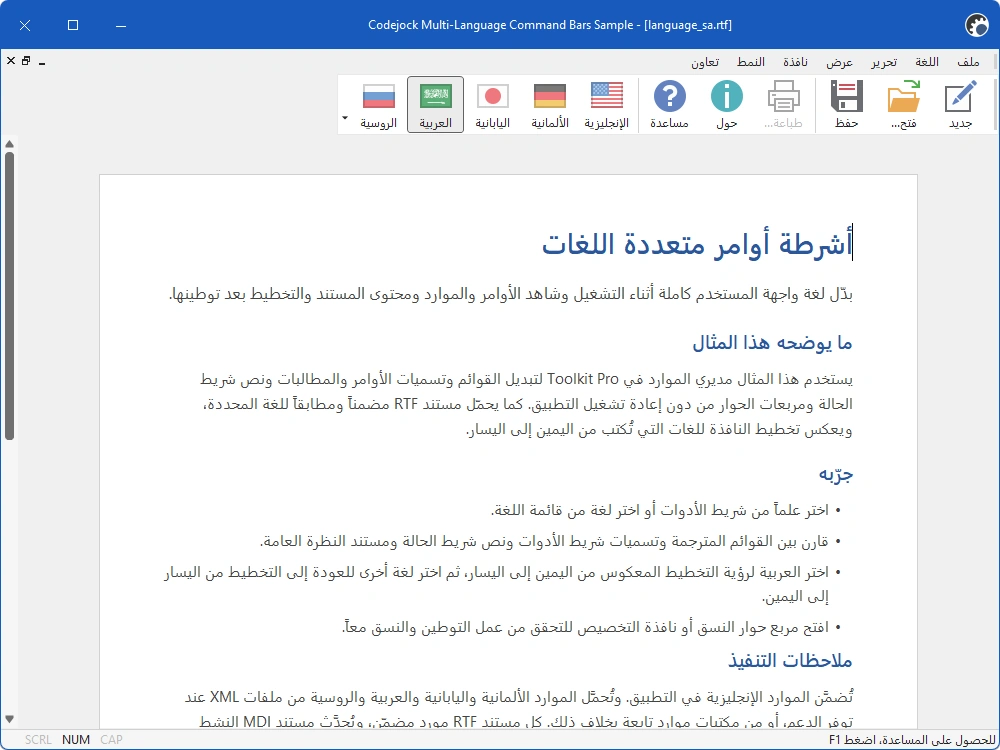The height and width of the screenshot is (750, 1000).
Task: Restore the inner document window
Action: (26, 61)
